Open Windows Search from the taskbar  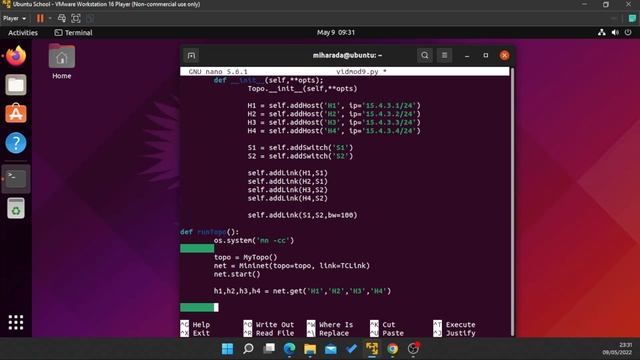tap(248, 349)
